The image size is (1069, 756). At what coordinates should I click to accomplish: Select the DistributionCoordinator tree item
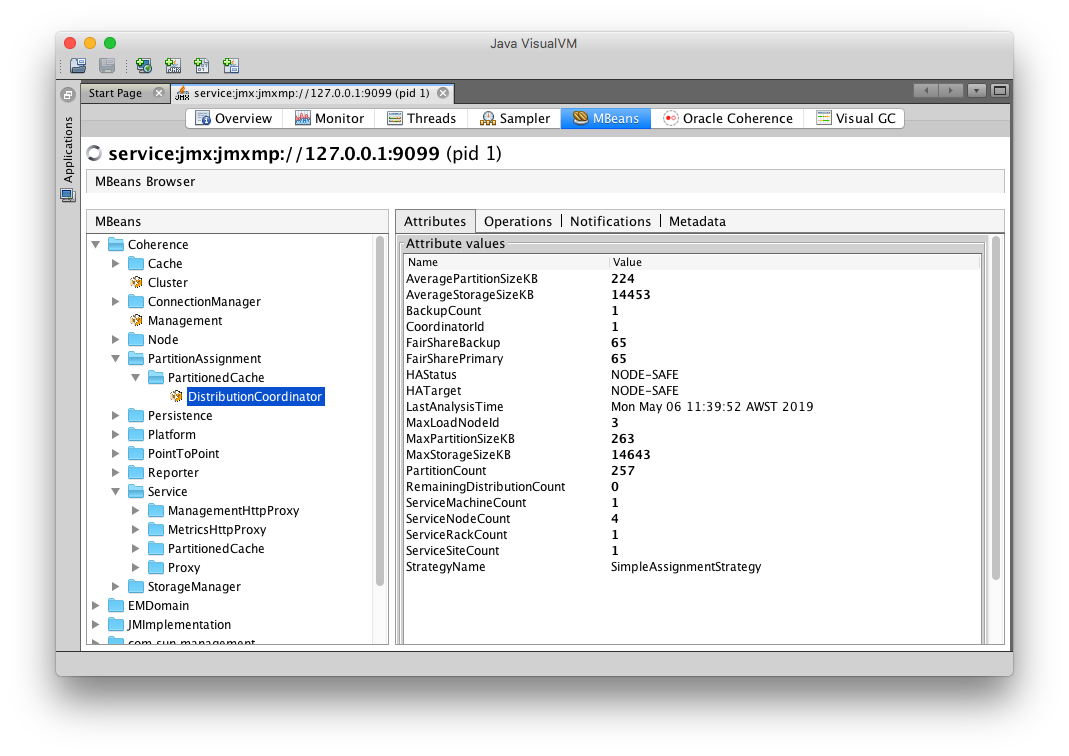[x=255, y=397]
